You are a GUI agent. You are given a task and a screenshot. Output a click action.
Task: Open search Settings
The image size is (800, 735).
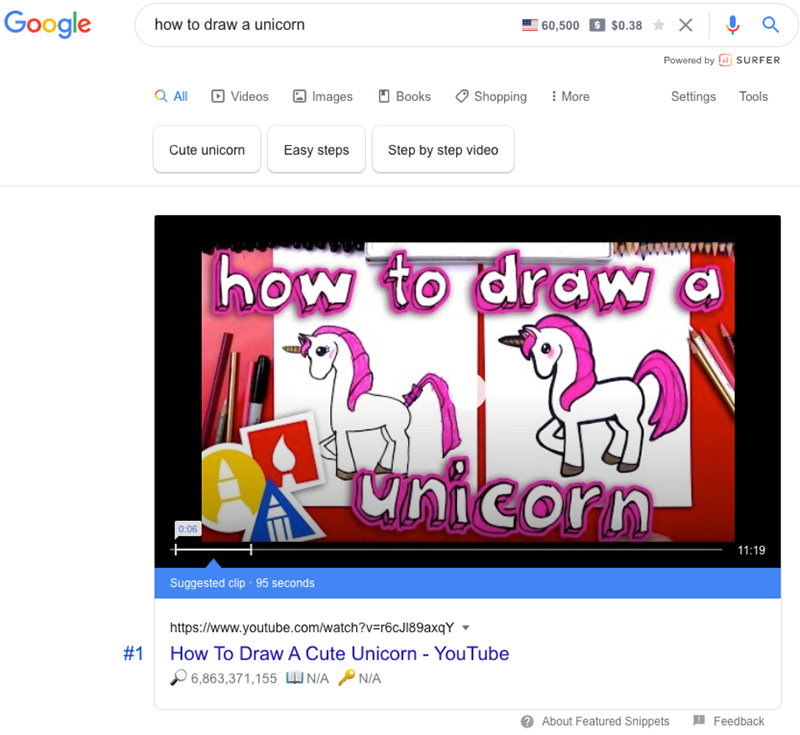693,96
